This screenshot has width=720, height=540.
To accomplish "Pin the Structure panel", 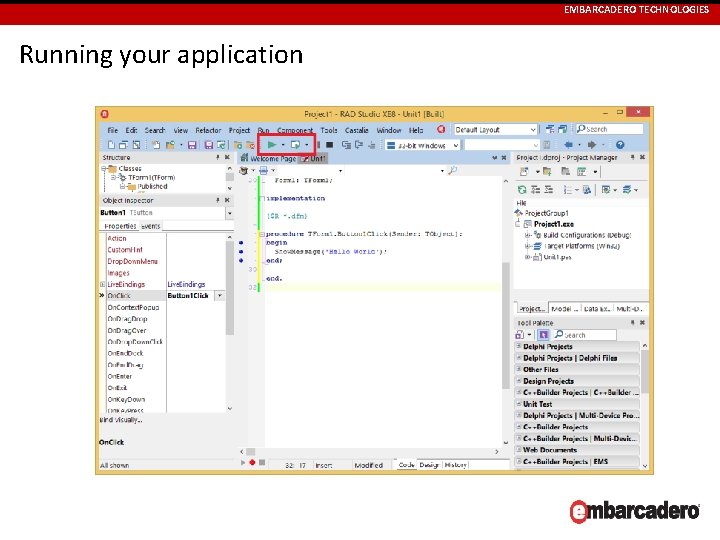I will (x=218, y=157).
